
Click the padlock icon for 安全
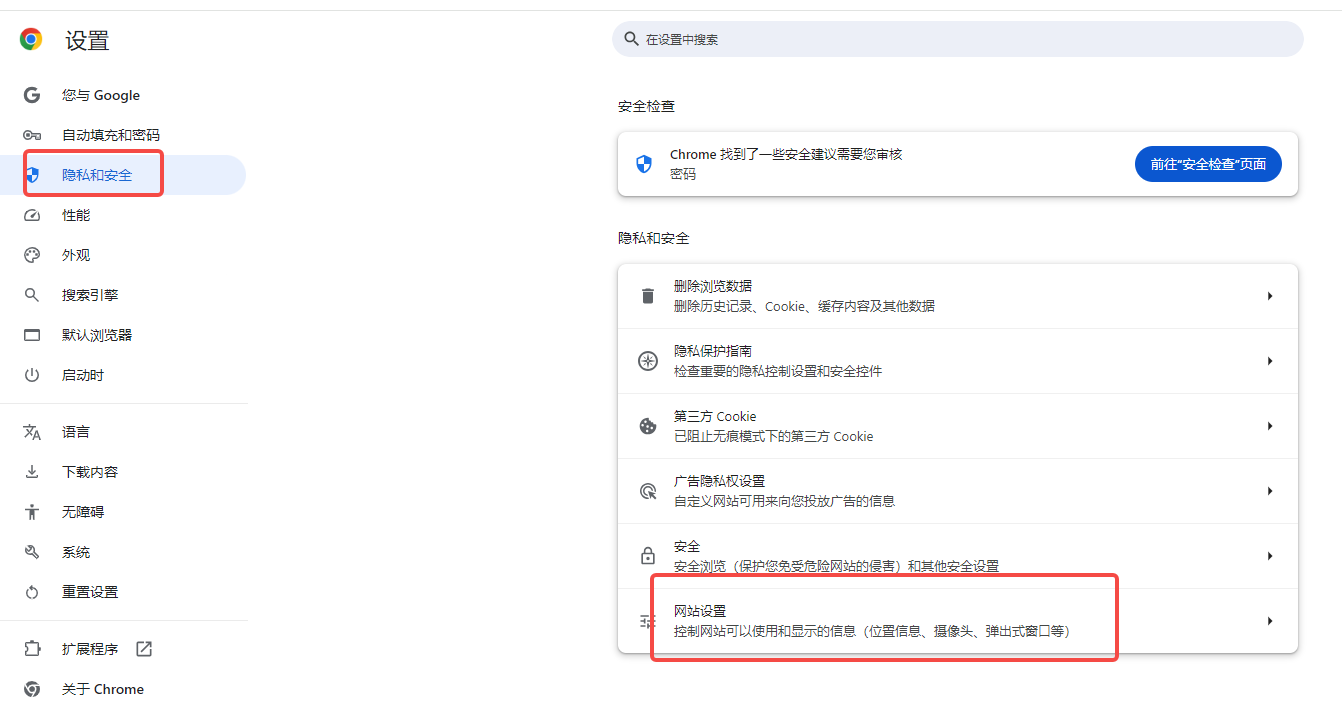tap(648, 556)
